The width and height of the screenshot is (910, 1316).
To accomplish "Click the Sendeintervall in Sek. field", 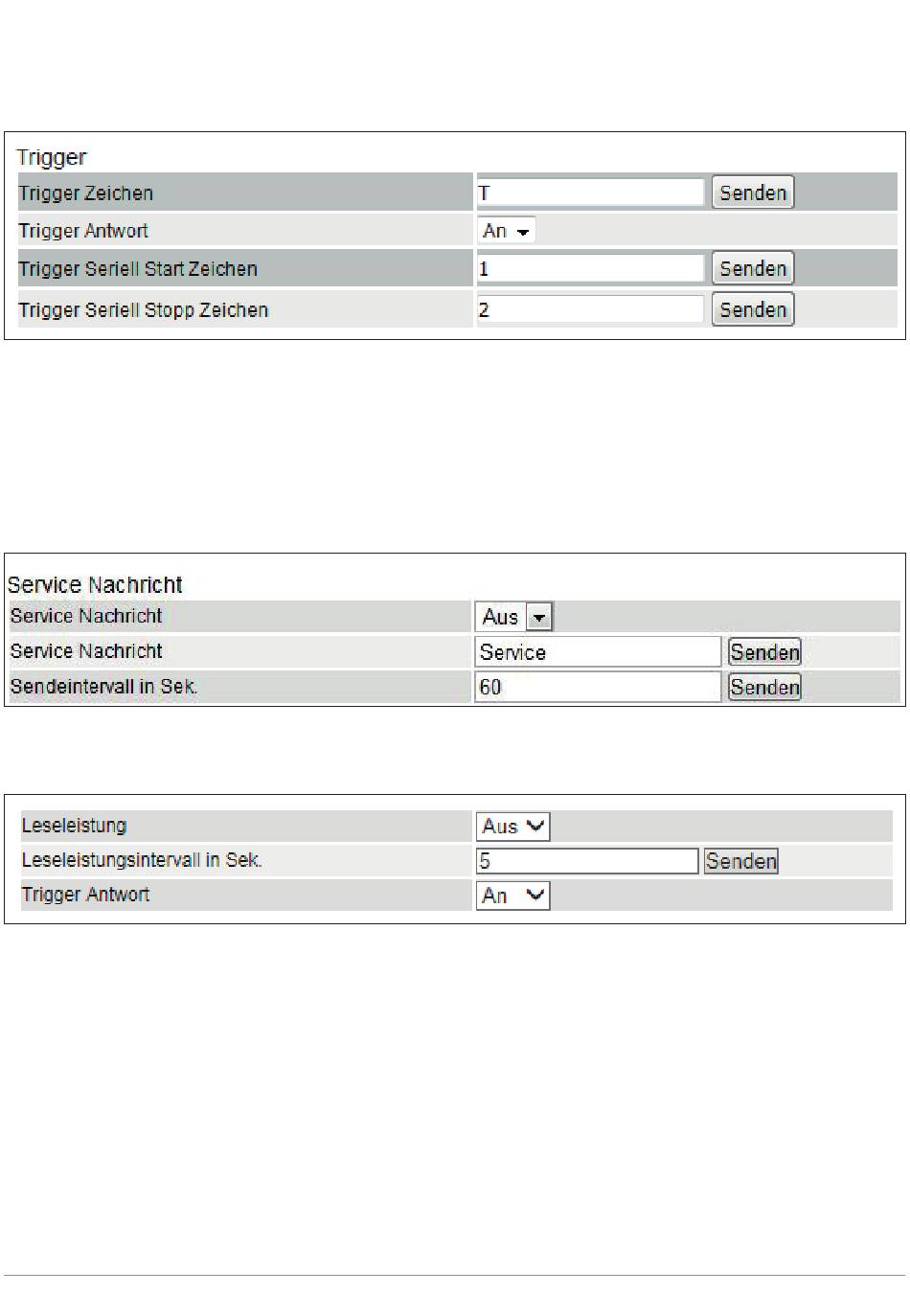I will pos(598,687).
